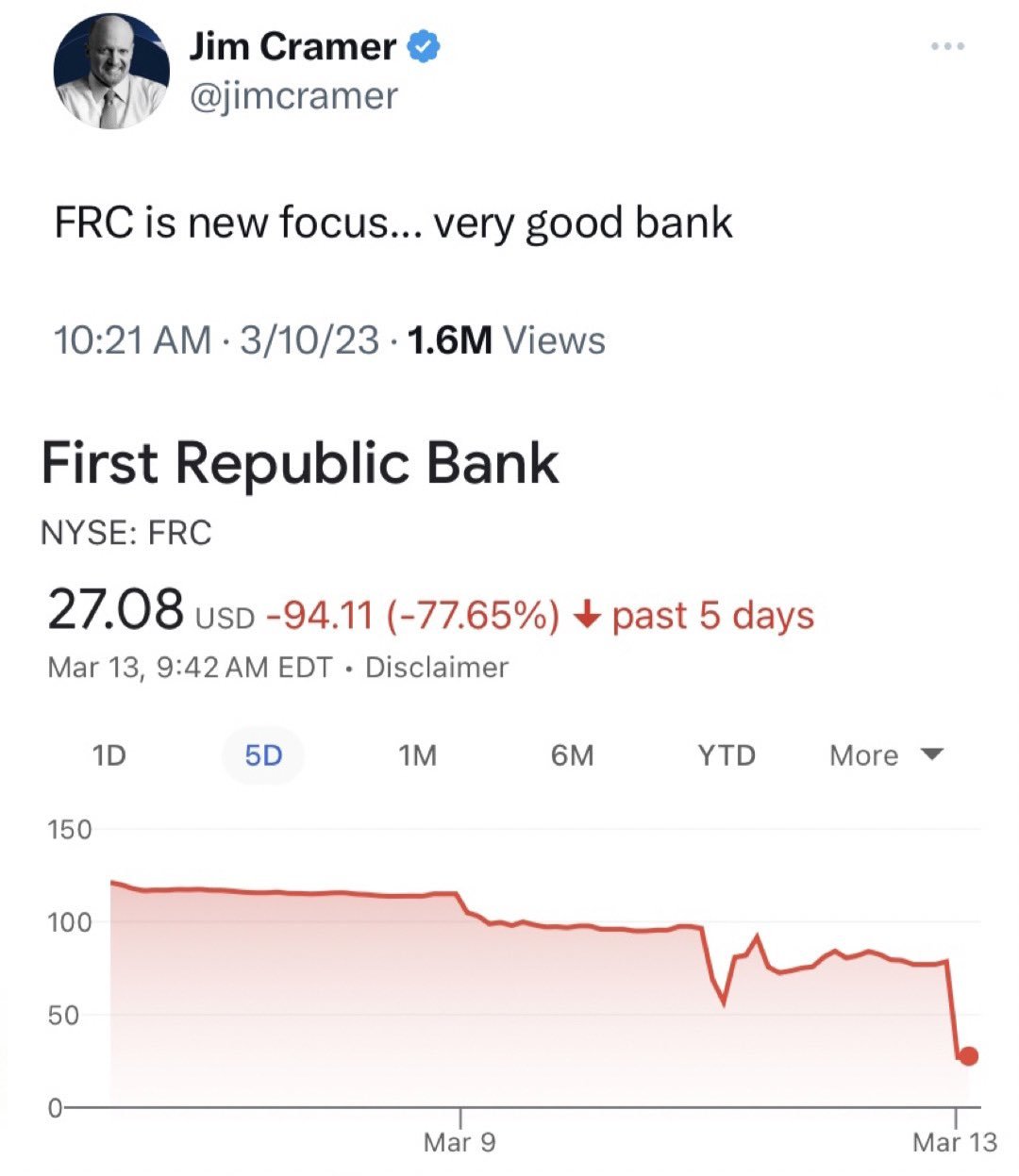Viewport: 1019px width, 1176px height.
Task: Expand the More ranges dropdown
Action: point(886,755)
